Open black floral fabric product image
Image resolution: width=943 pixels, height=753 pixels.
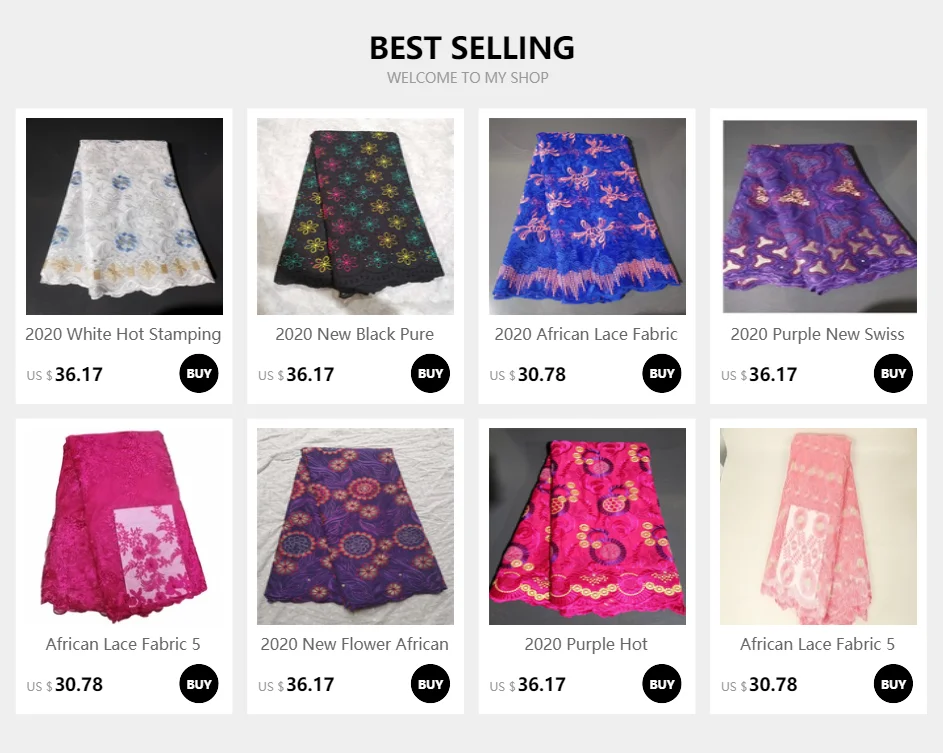355,217
